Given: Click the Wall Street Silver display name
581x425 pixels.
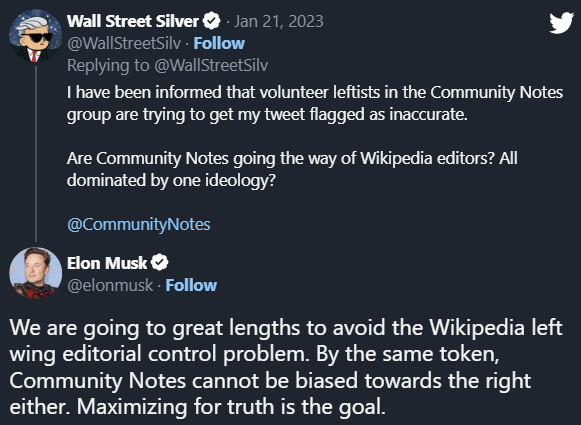Looking at the screenshot, I should point(133,21).
